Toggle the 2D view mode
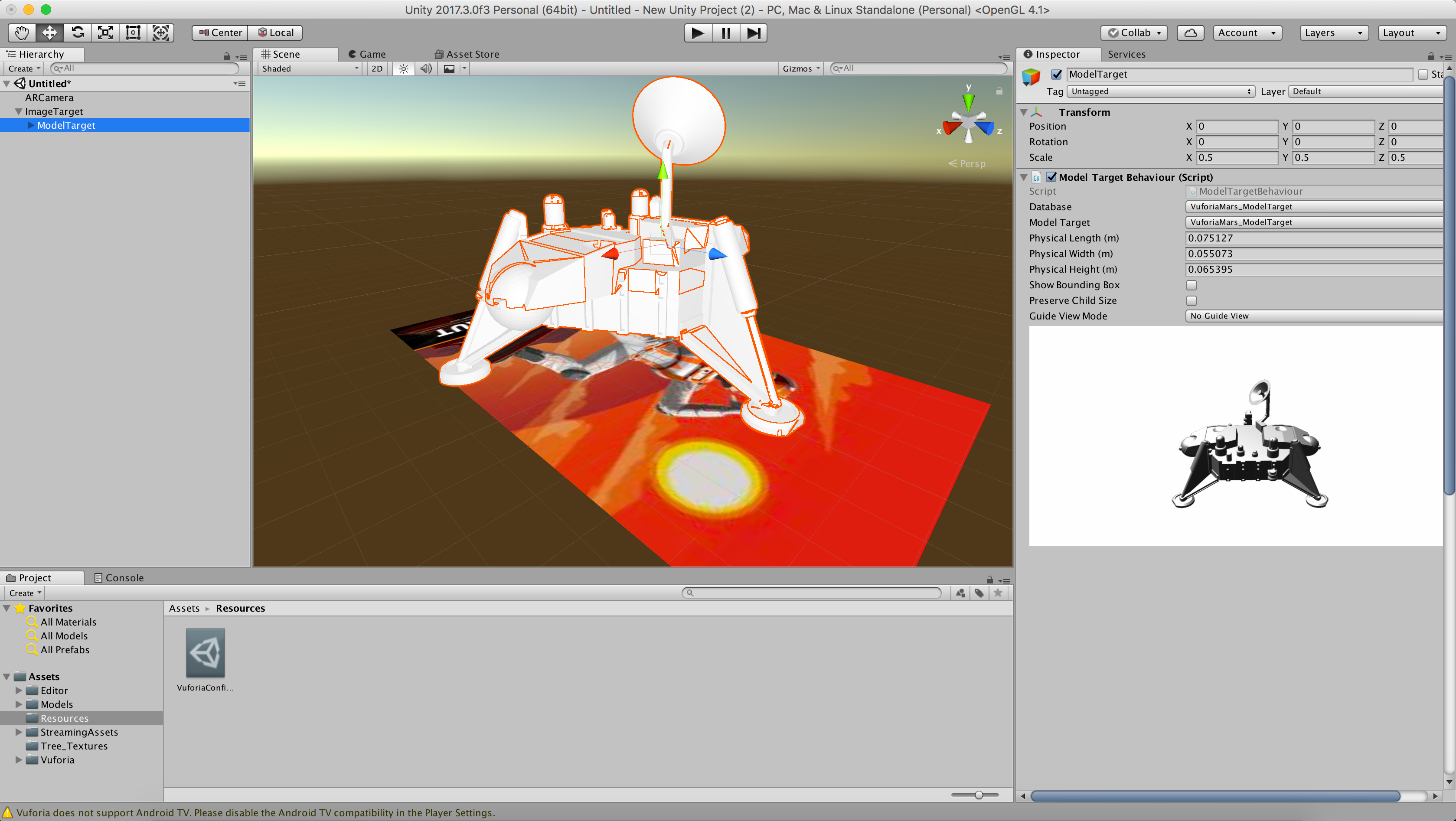 tap(377, 69)
